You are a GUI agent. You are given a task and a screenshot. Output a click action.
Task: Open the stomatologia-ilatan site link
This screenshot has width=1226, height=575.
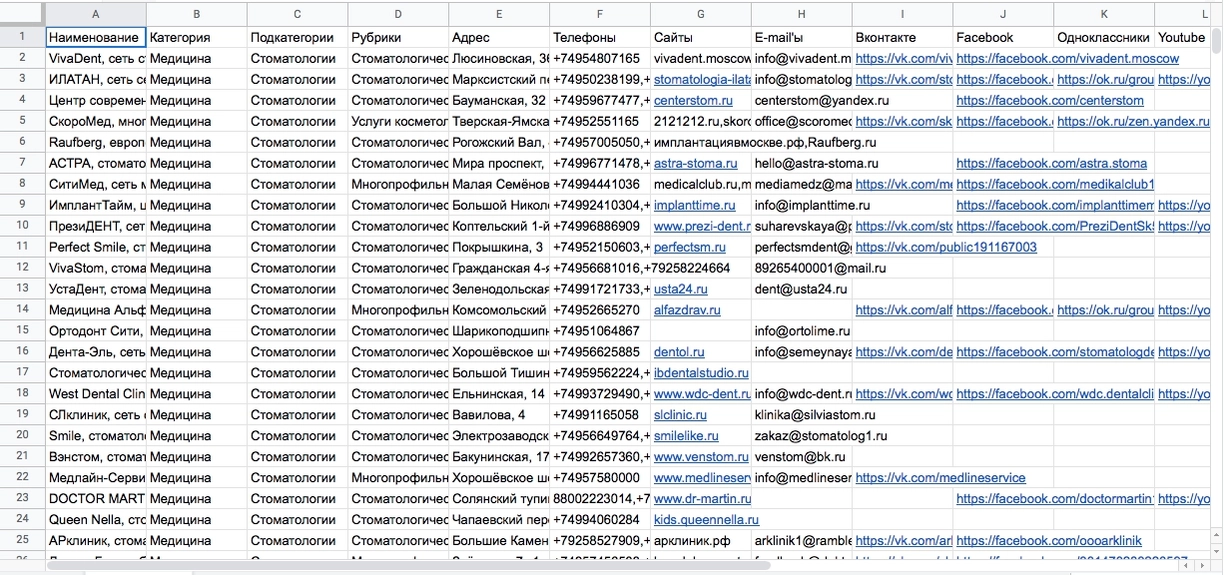click(x=702, y=79)
